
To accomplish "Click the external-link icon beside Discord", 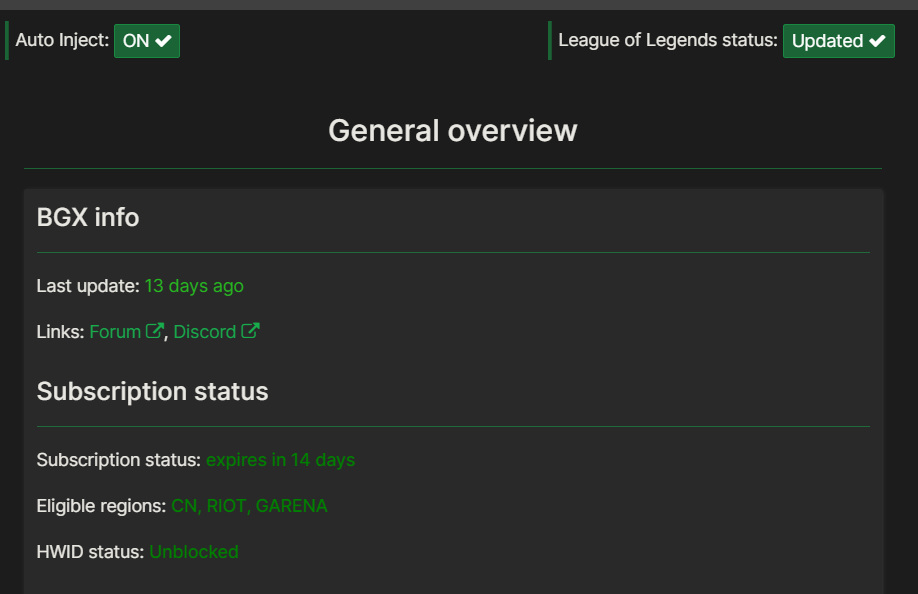I will 250,331.
